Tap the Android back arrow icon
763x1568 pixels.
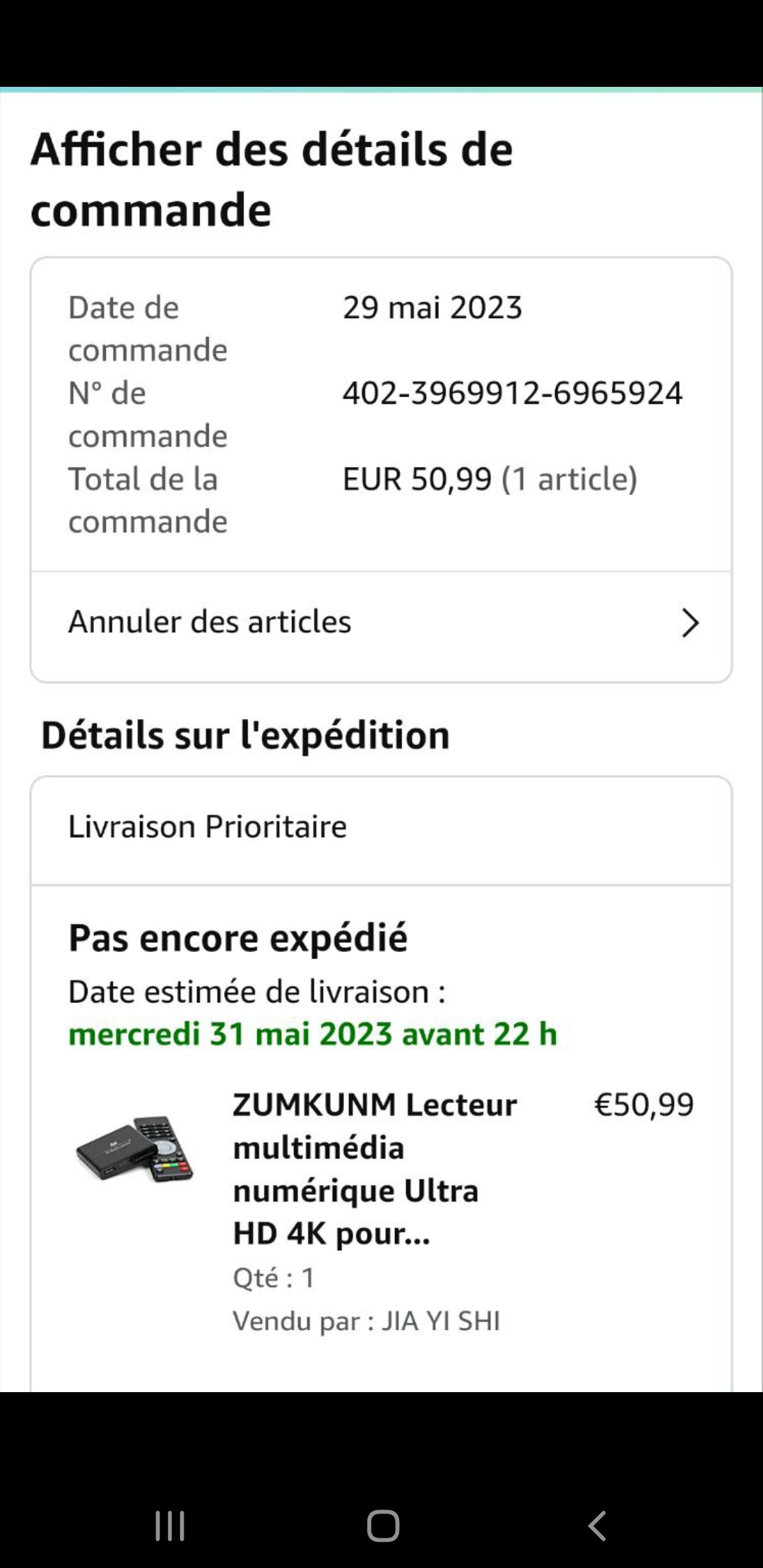pos(597,1526)
